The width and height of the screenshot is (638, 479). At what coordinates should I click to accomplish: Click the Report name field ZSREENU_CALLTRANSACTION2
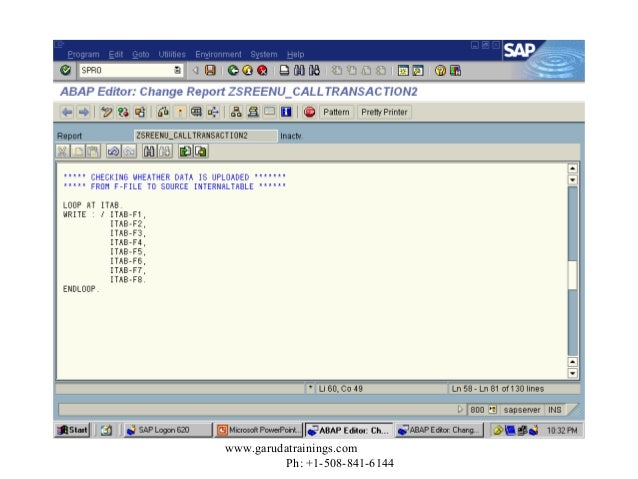205,136
